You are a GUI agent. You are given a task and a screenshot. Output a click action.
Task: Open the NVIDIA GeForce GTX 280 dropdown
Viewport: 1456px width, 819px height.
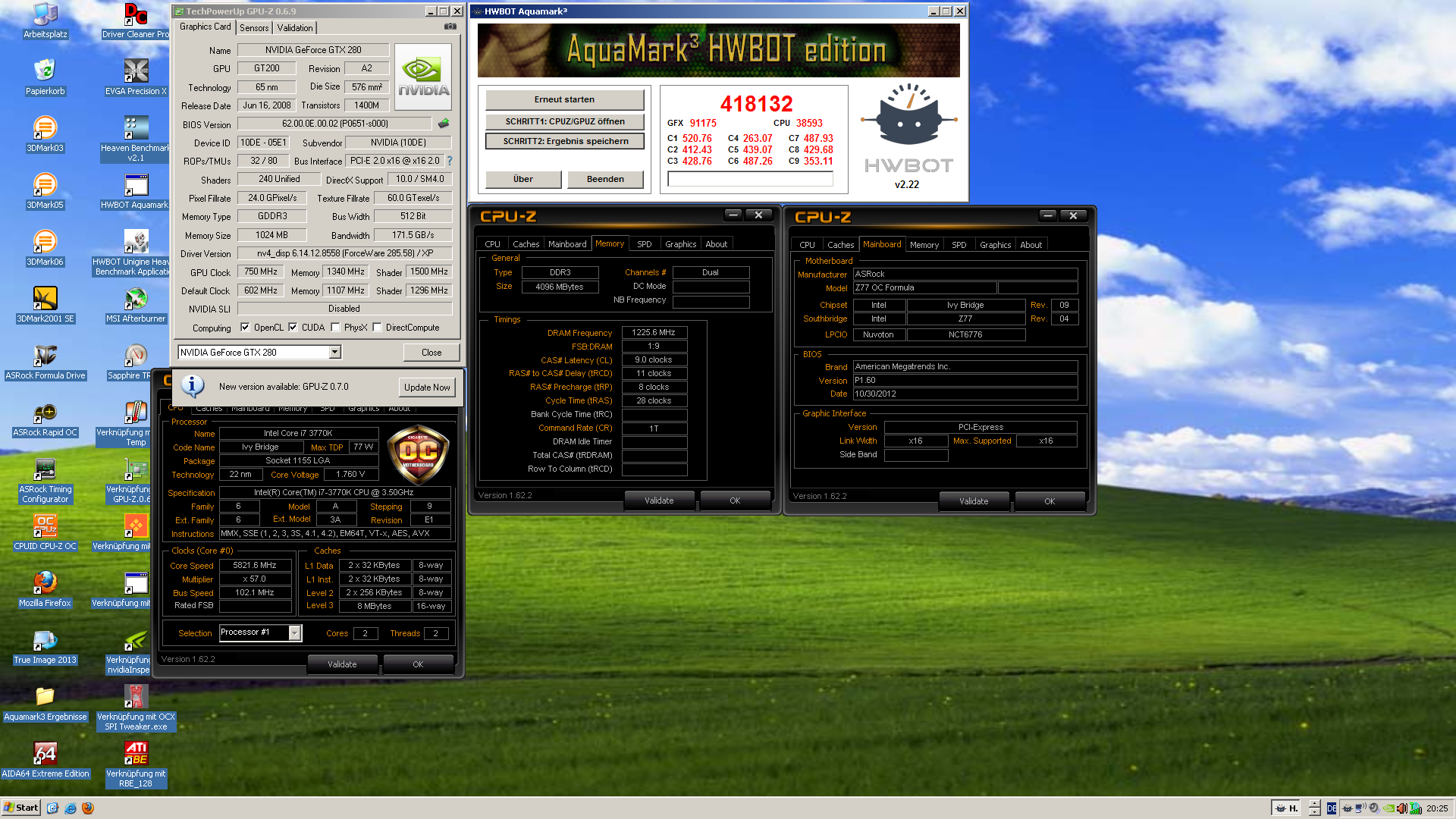point(334,352)
